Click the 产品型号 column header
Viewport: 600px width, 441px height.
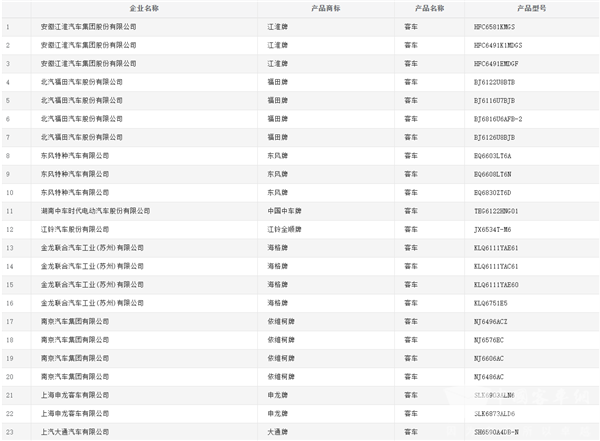click(533, 7)
